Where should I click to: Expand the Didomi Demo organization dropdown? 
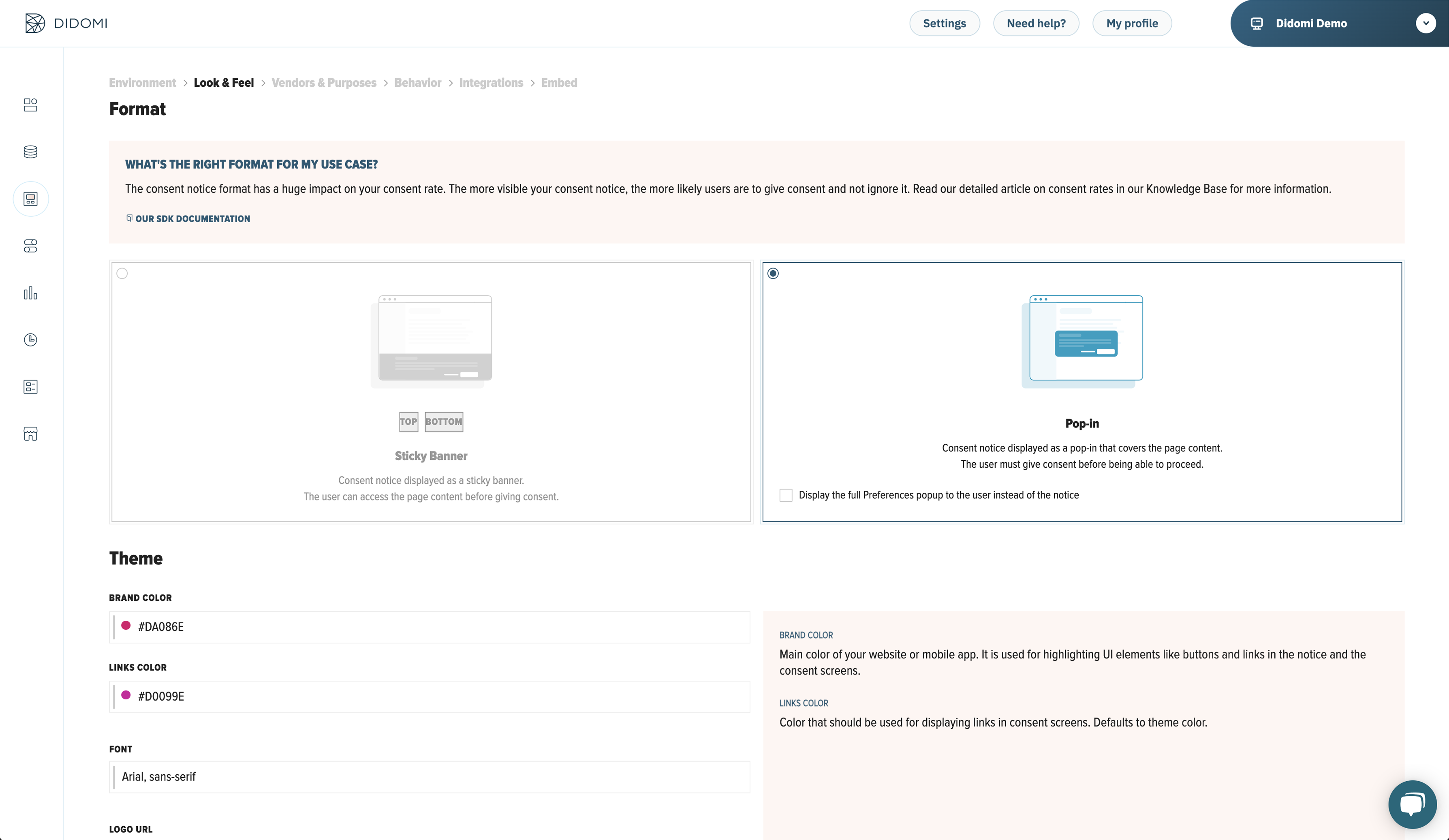(1425, 24)
